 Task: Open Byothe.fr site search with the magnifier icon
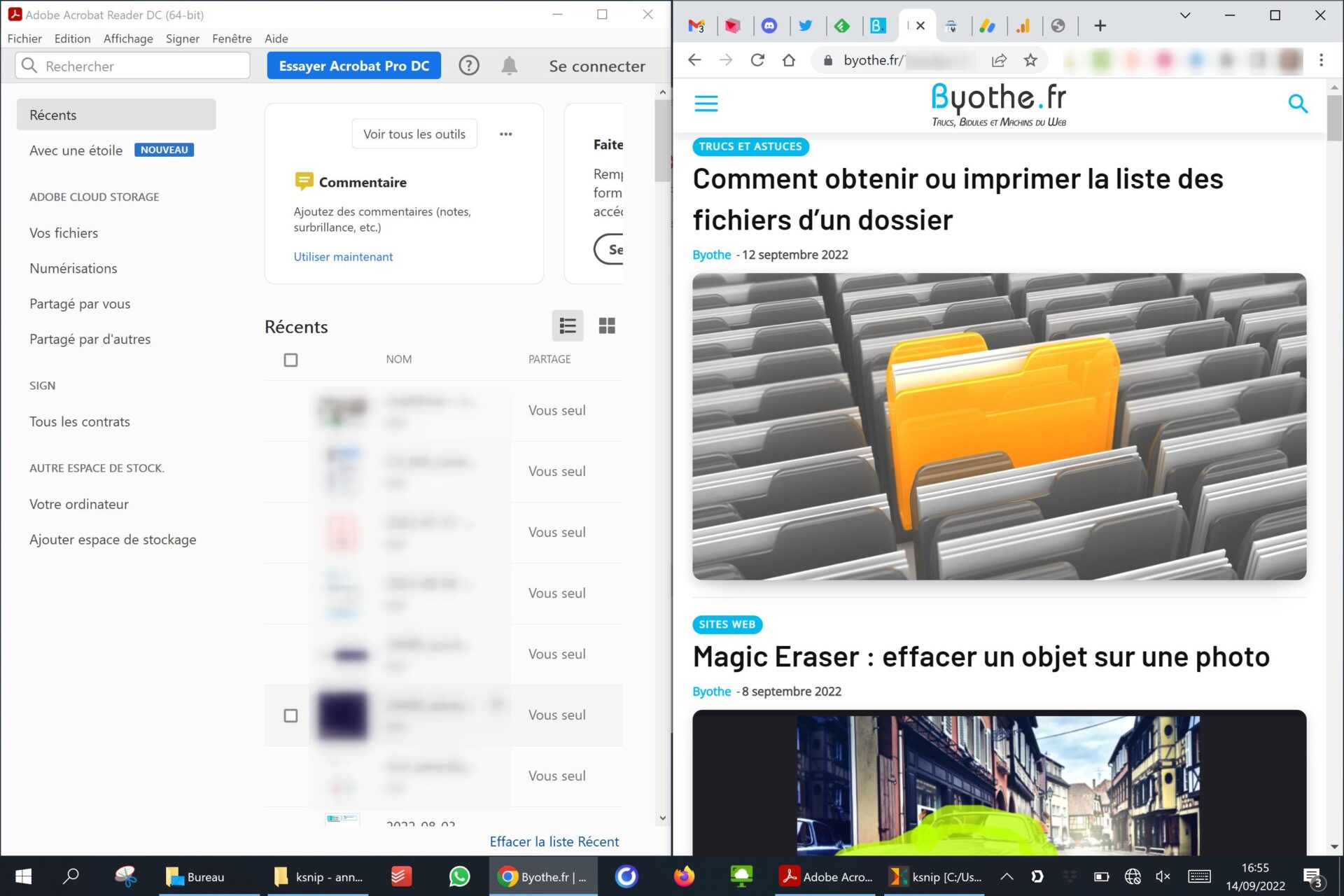[x=1298, y=103]
